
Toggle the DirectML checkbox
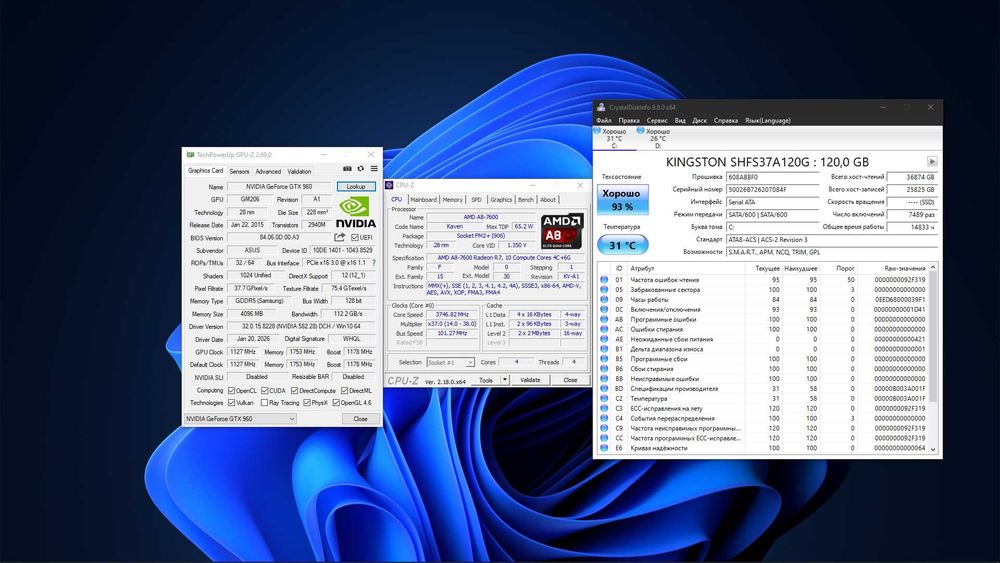tap(344, 390)
